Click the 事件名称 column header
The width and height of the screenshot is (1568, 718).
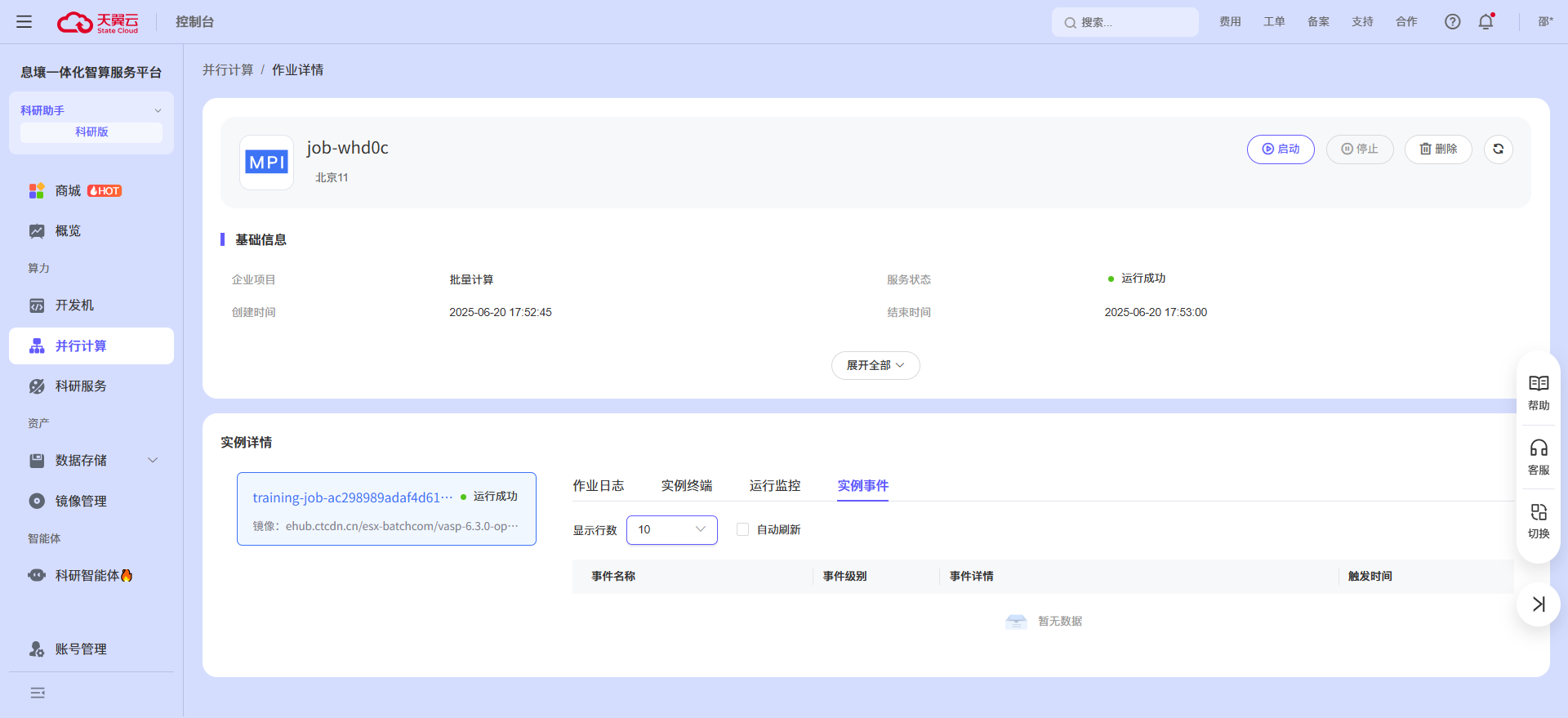pyautogui.click(x=613, y=577)
